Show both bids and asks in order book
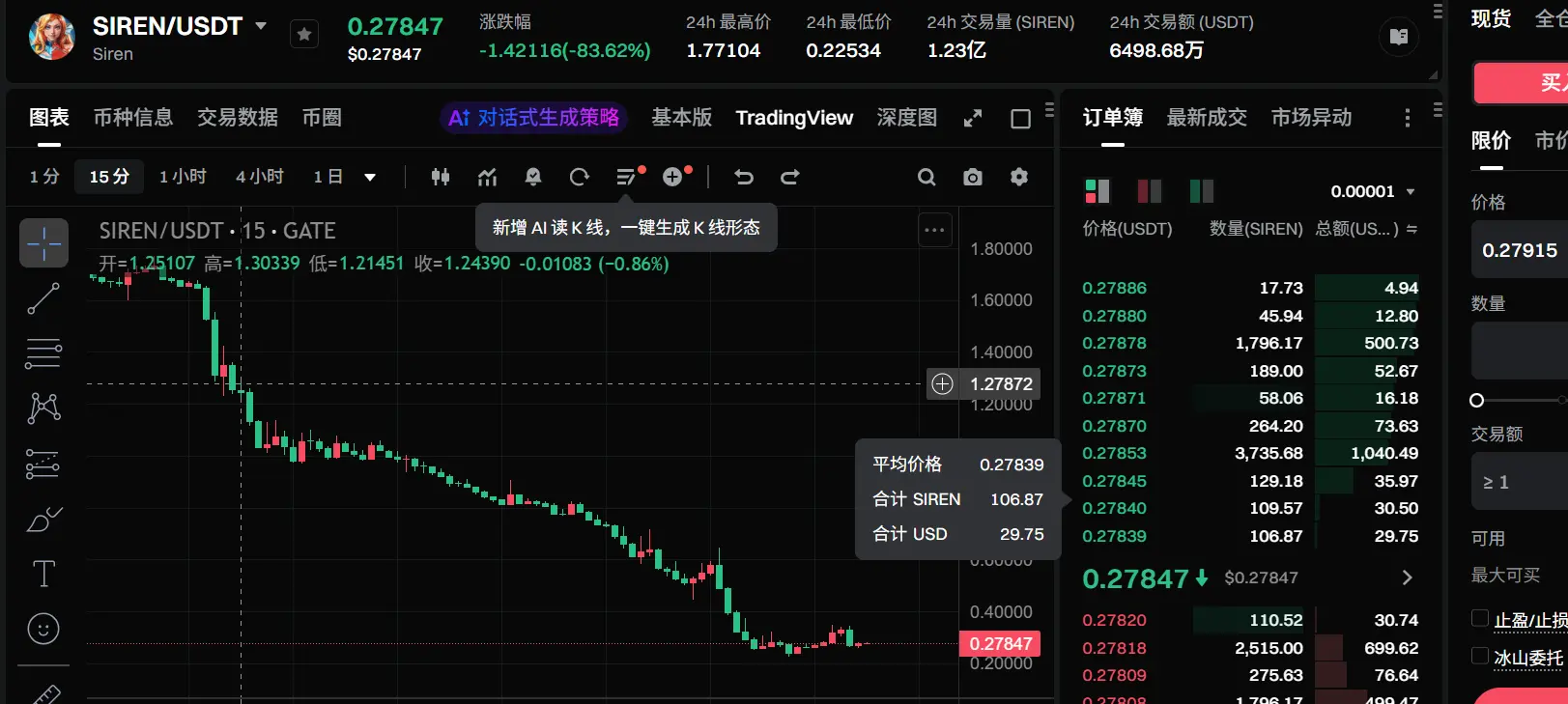1568x704 pixels. (1098, 191)
